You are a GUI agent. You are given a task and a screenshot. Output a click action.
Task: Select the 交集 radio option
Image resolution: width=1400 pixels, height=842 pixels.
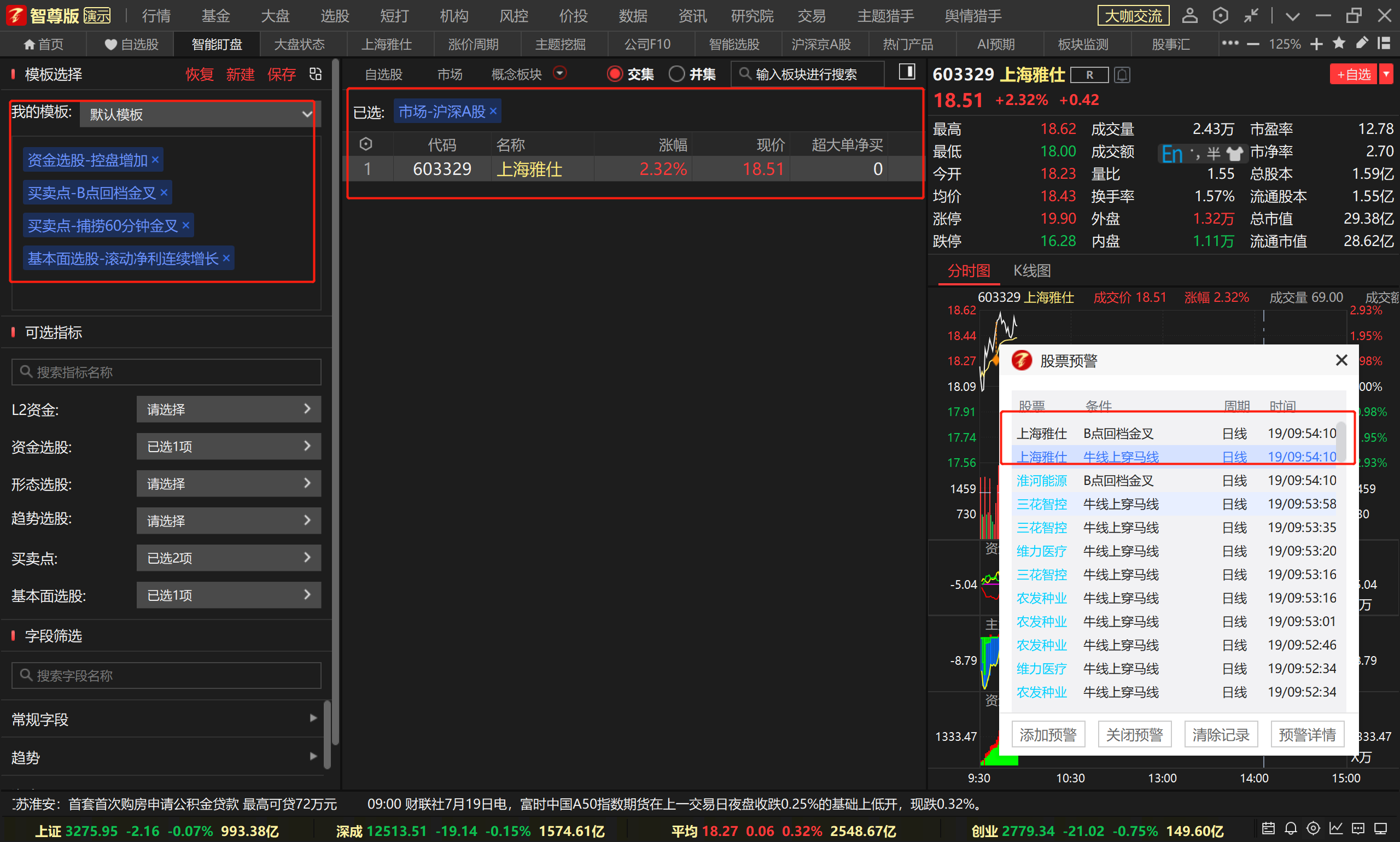coord(615,74)
